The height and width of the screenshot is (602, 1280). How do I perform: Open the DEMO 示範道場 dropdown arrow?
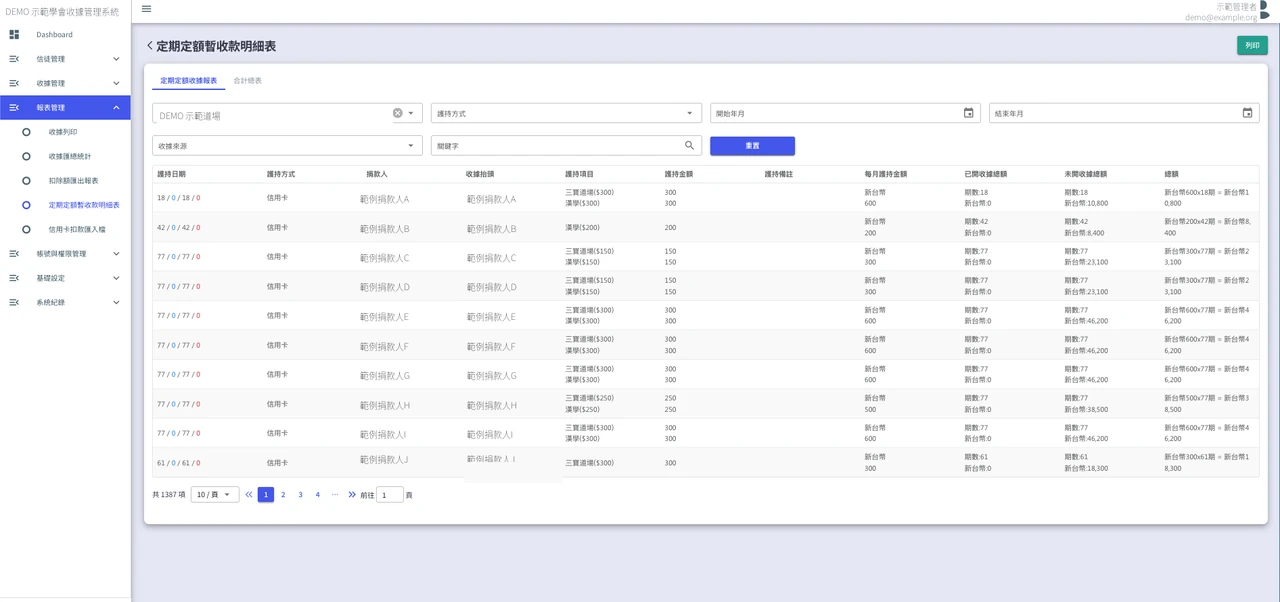pyautogui.click(x=411, y=113)
